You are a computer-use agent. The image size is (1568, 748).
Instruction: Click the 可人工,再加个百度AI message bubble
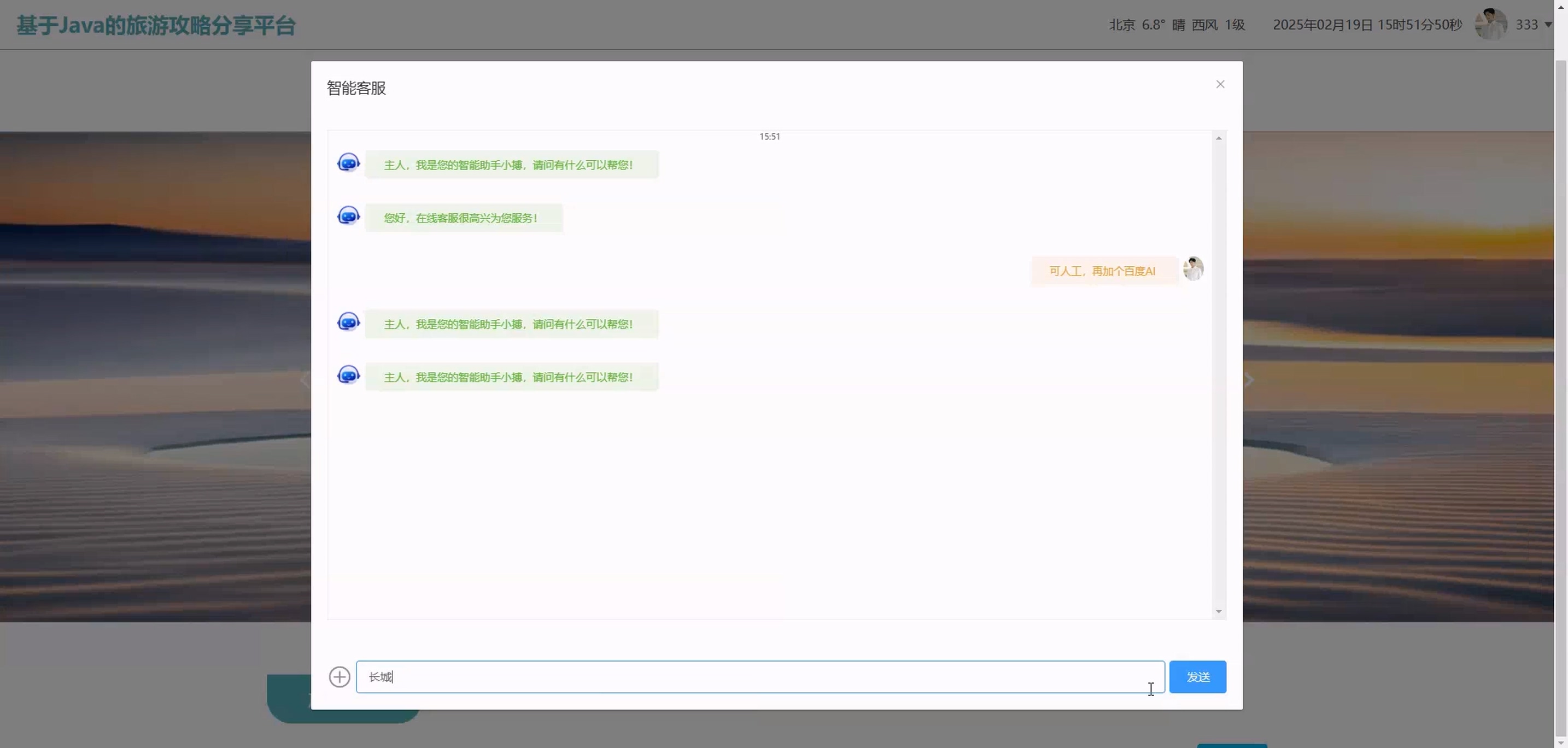coord(1102,271)
